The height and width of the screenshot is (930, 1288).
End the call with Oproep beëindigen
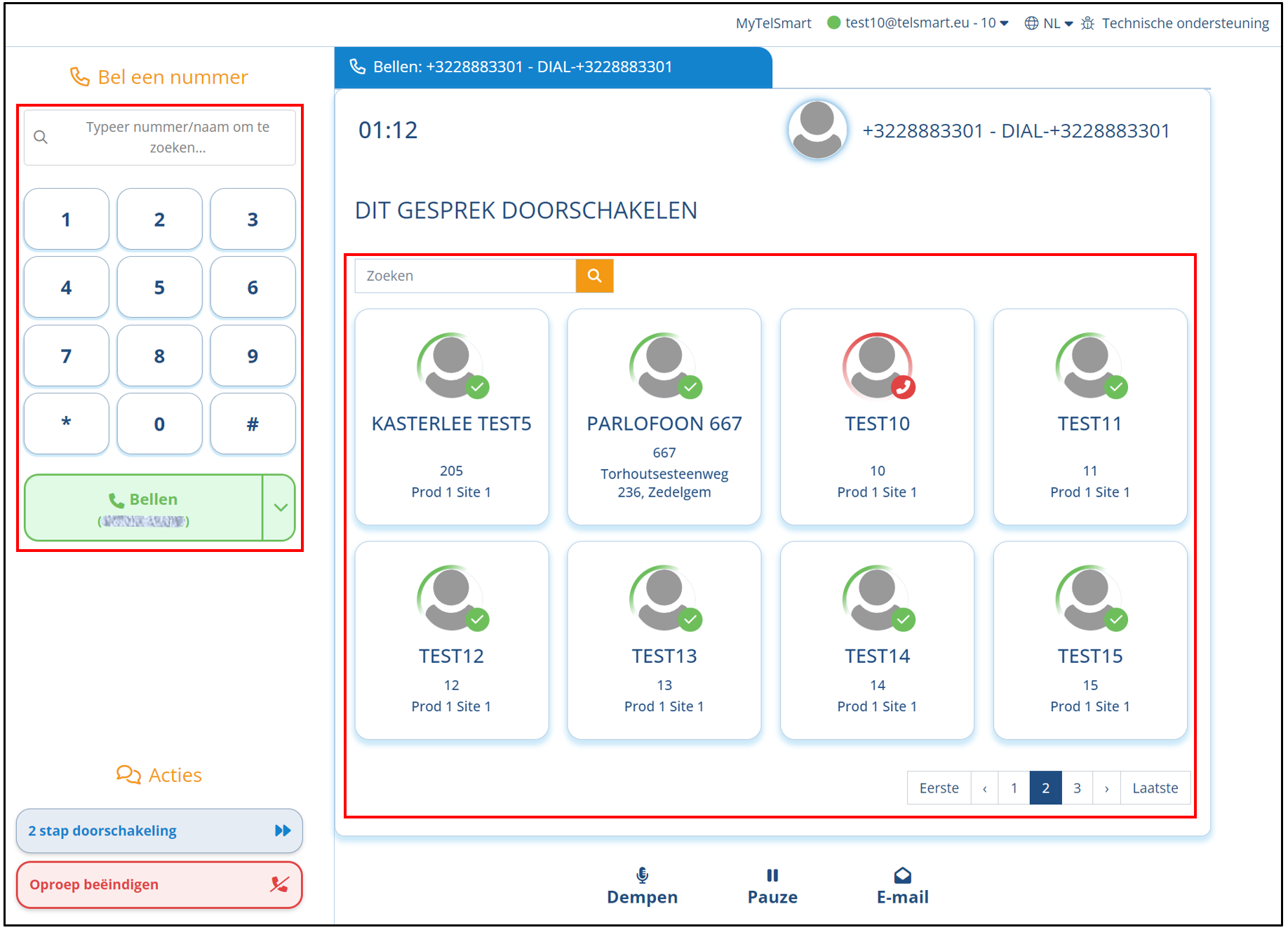[x=159, y=884]
